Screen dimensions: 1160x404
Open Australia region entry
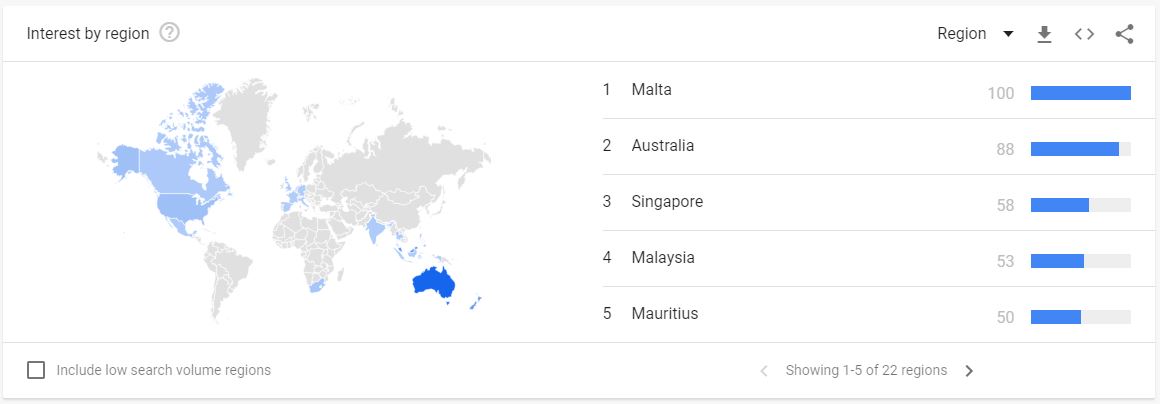click(x=662, y=146)
